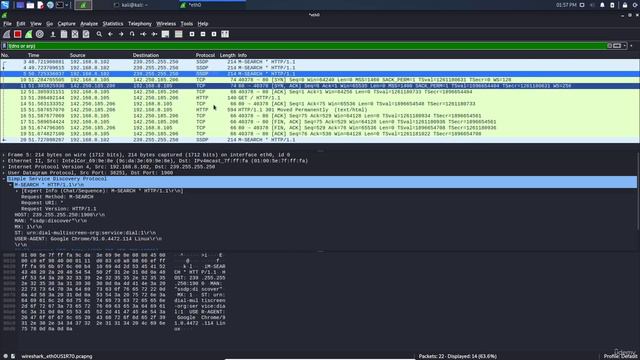Open the Capture menu
Screen dimensions: 640x360
pos(67,24)
